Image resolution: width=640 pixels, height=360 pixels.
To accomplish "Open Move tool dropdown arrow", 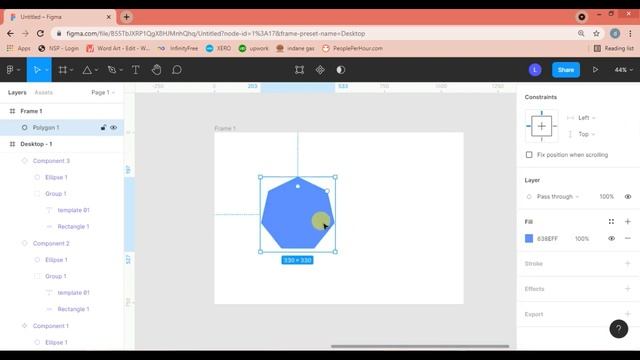I will click(47, 70).
